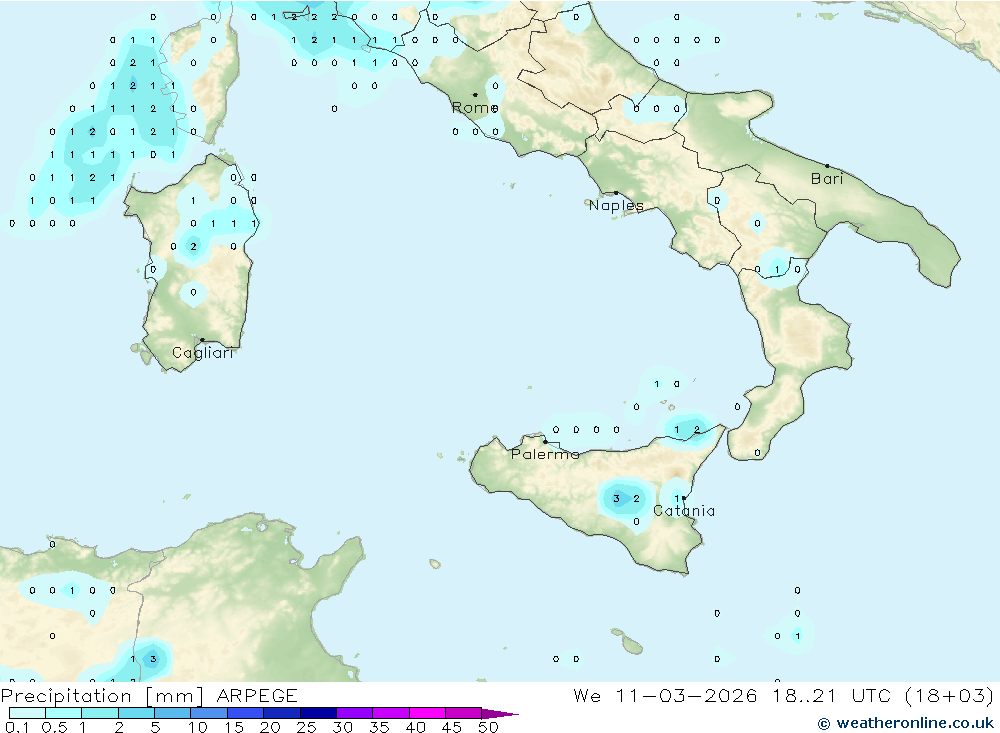Click the 0.1–0.5 mm lightest legend swatch
1000x733 pixels.
click(x=27, y=713)
